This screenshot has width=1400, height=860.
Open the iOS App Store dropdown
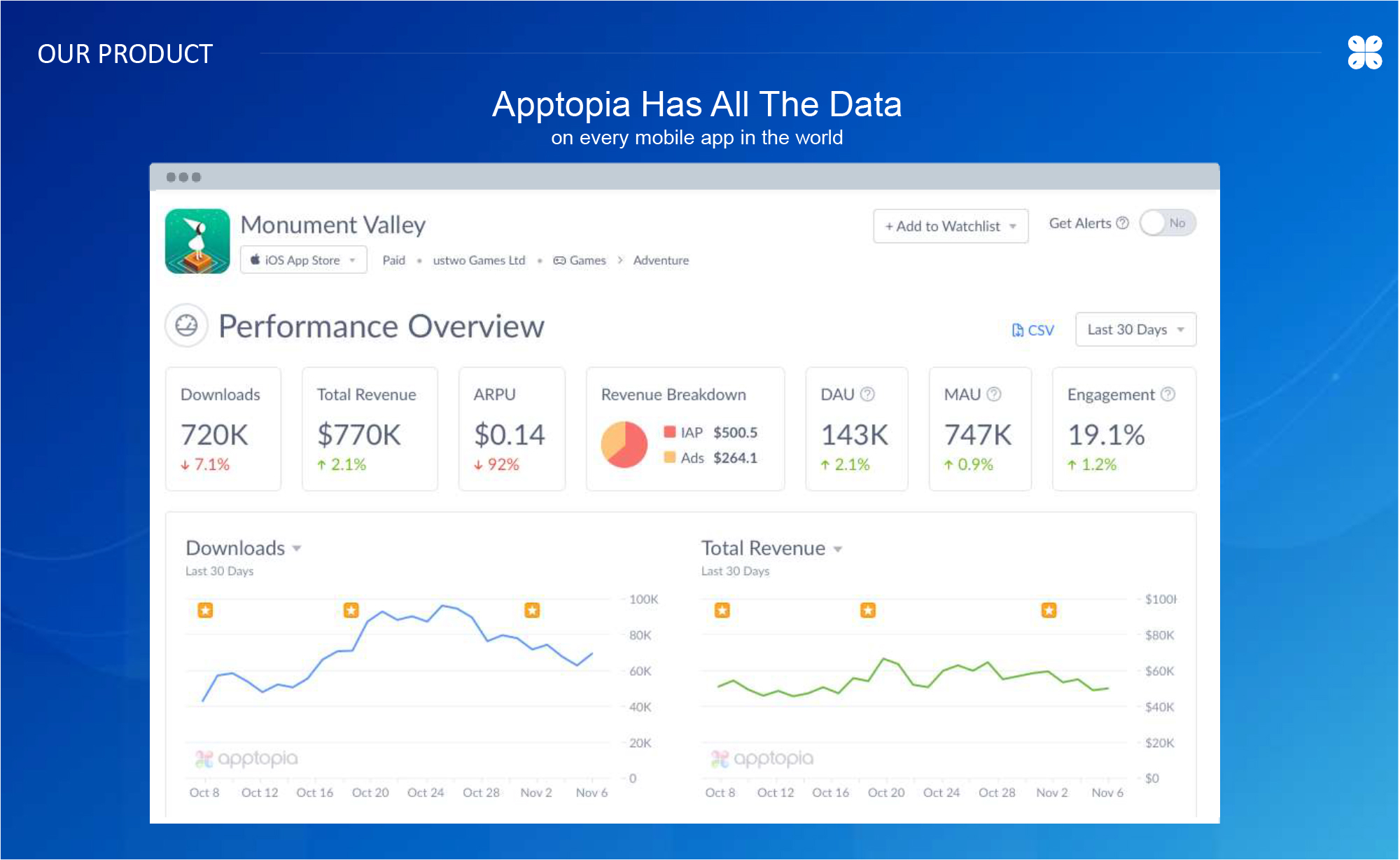pyautogui.click(x=303, y=260)
